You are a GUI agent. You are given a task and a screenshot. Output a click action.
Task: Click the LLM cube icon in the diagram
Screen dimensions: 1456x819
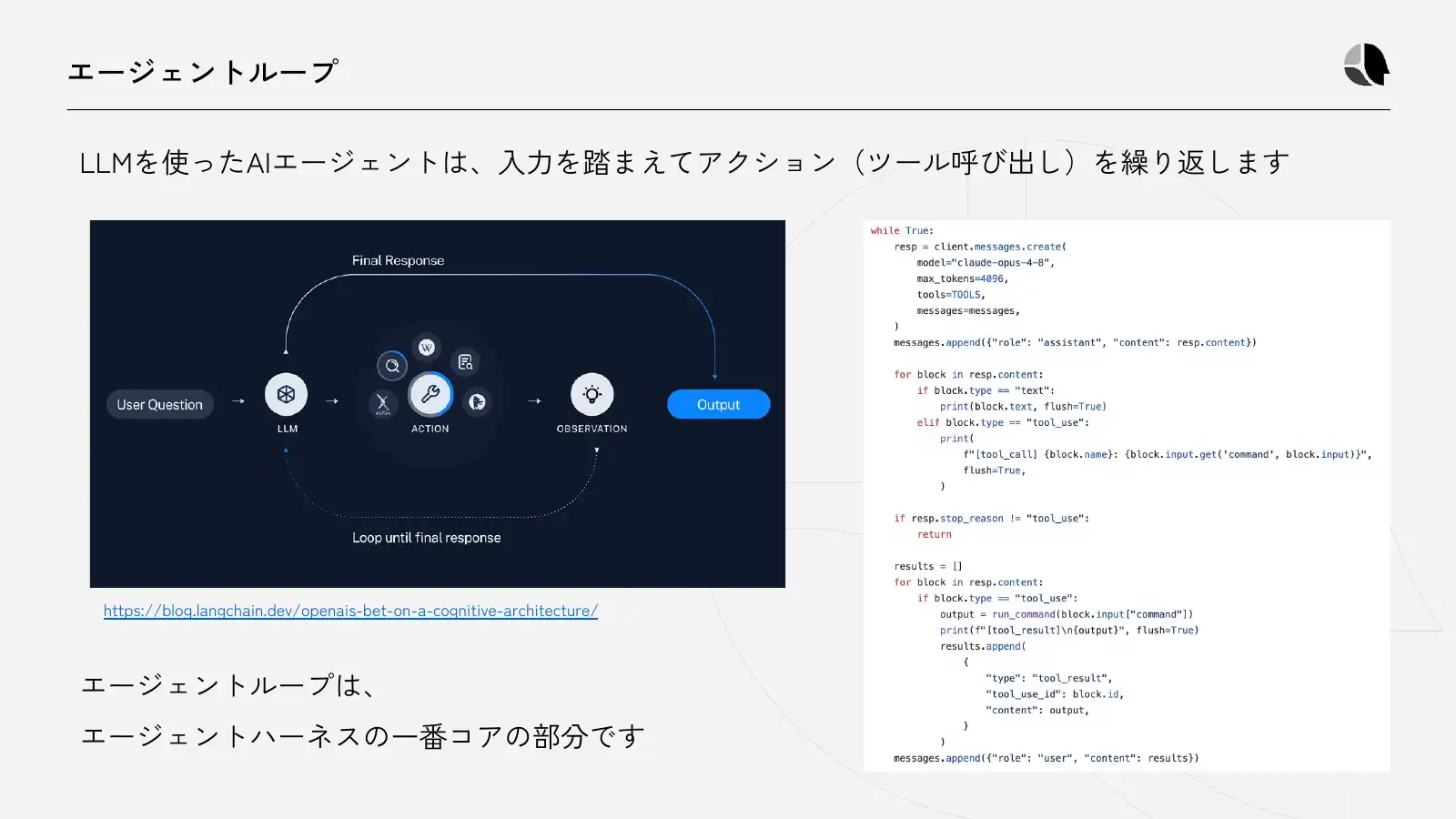coord(286,395)
